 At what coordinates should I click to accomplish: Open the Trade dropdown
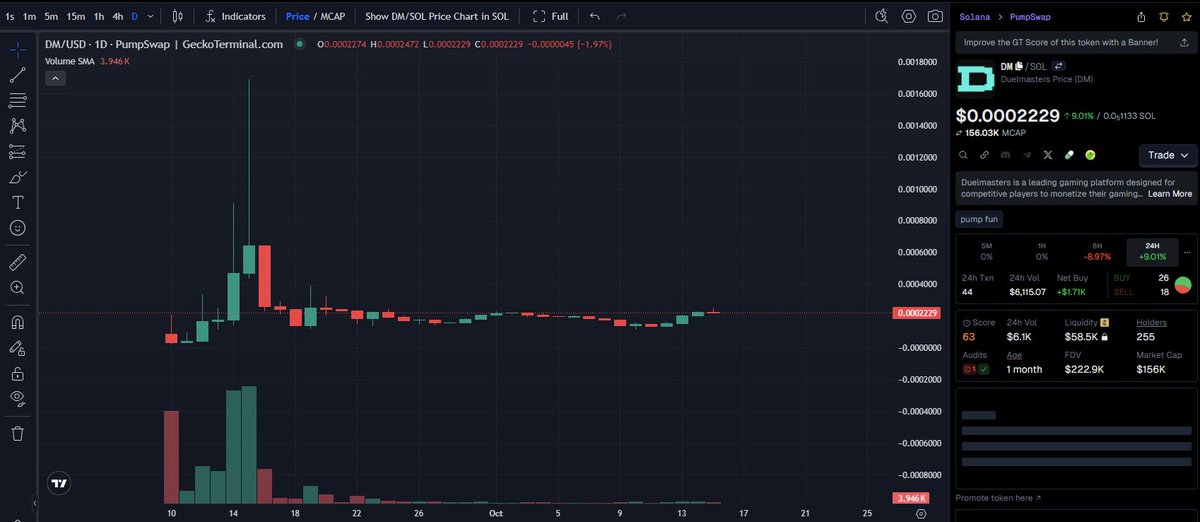1168,155
